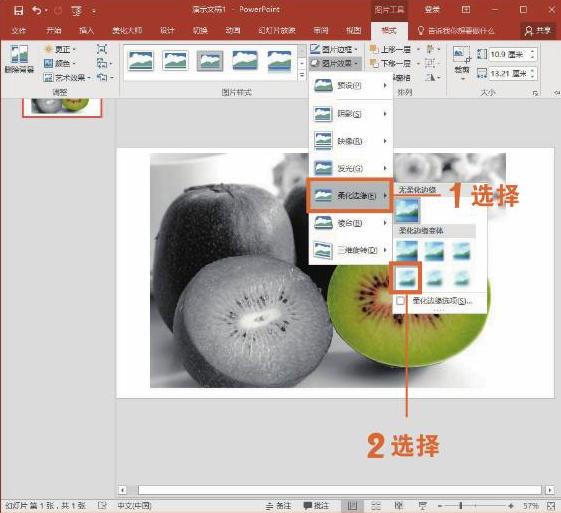Click the picture height input field 10.9 厘米

pos(507,54)
